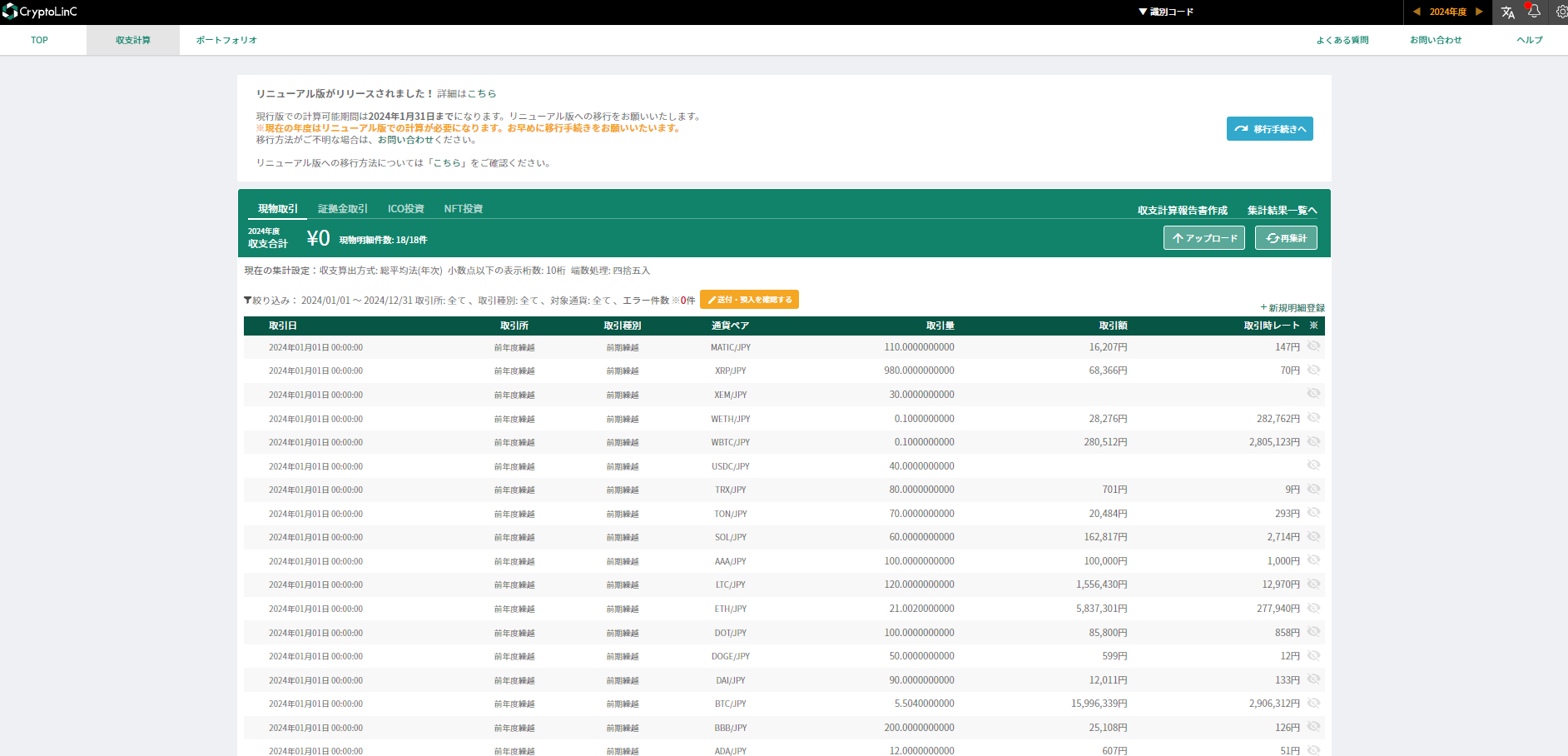Click the 2024年度 year label
The width and height of the screenshot is (1568, 756).
pyautogui.click(x=1448, y=12)
